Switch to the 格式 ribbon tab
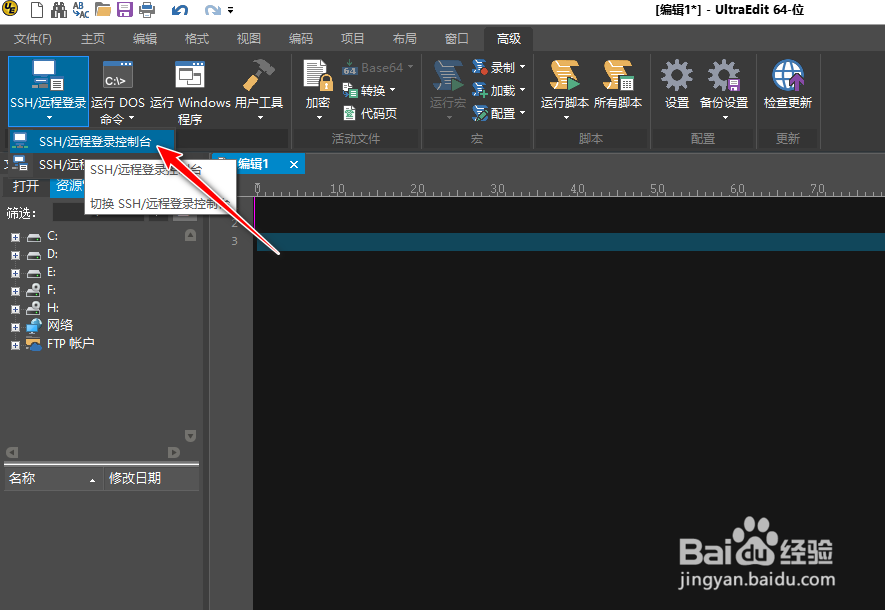Screen dimensions: 885x610 click(x=197, y=38)
